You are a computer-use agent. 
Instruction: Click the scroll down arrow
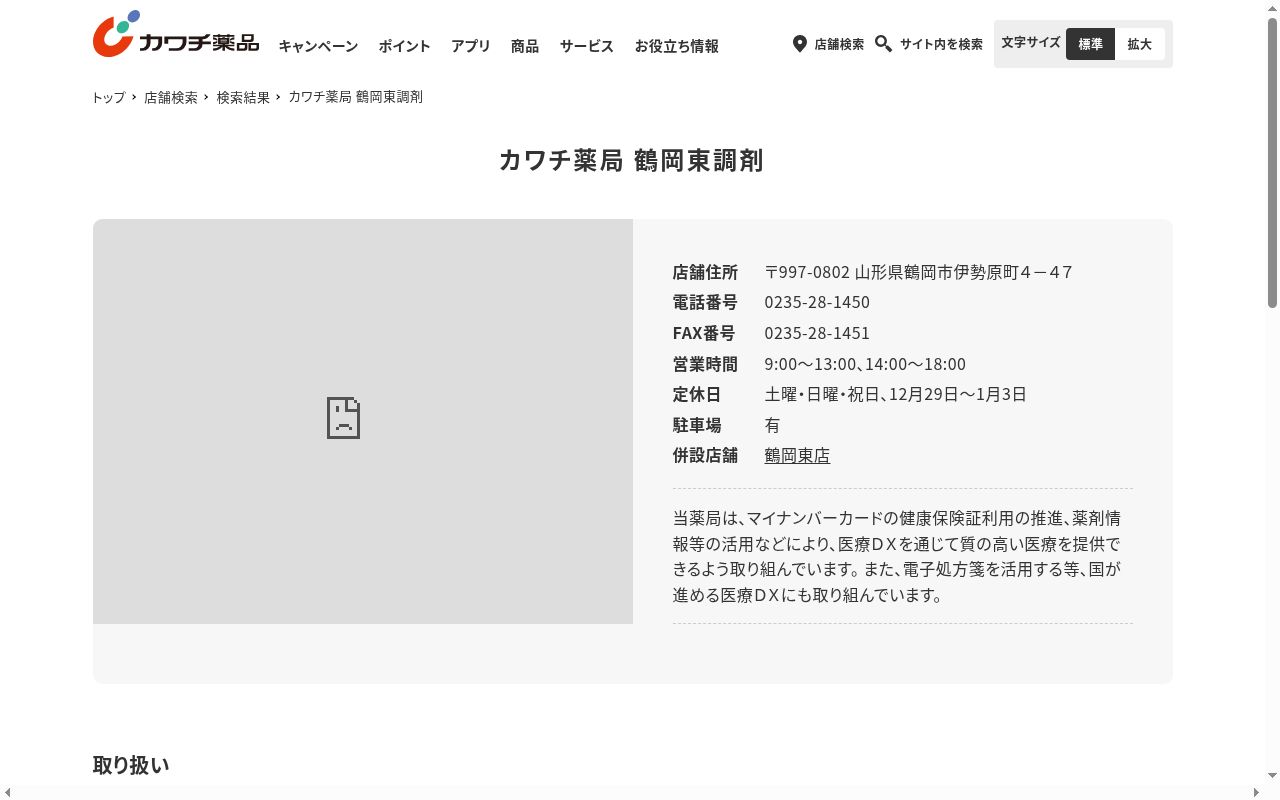point(1272,775)
